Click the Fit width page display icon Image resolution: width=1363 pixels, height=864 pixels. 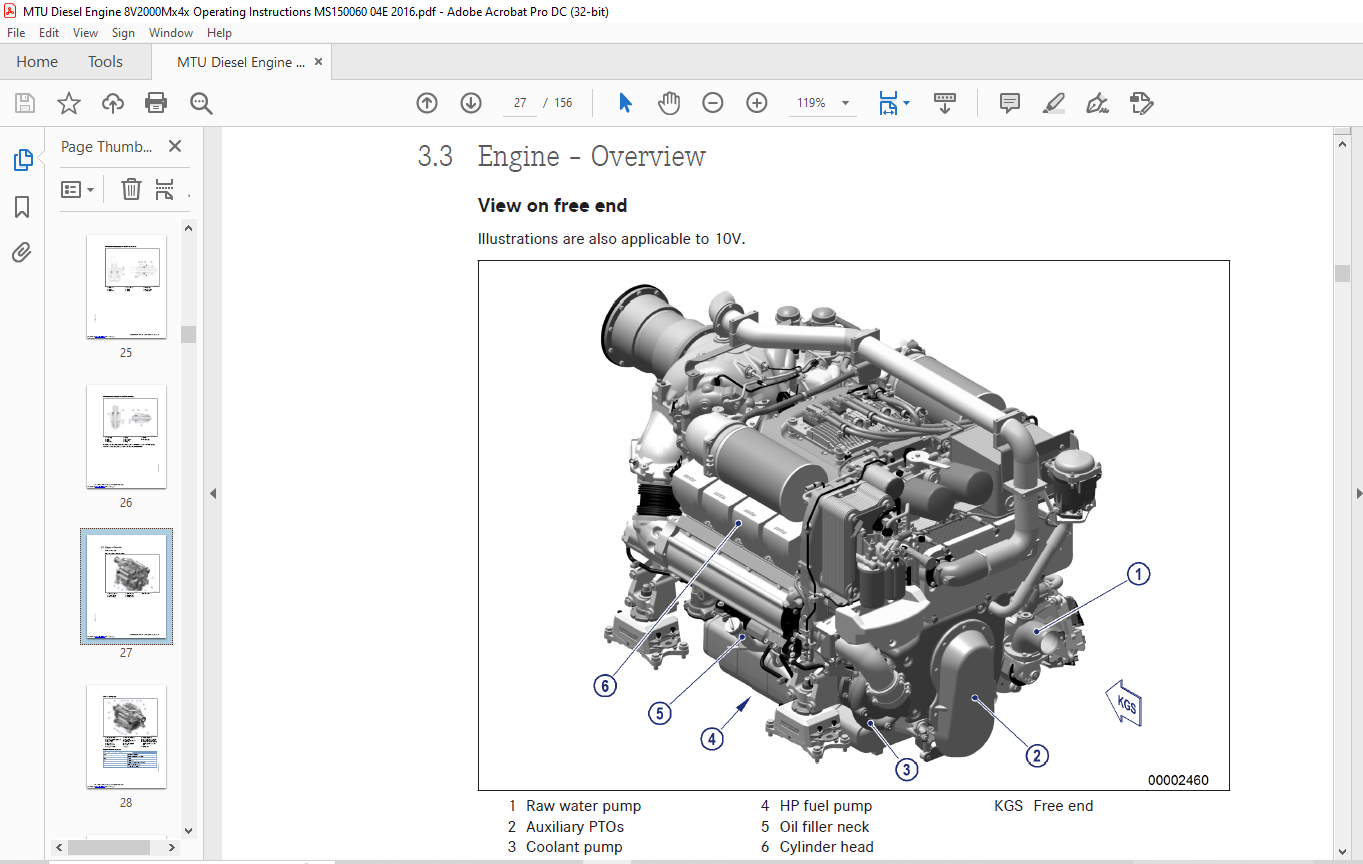coord(888,103)
